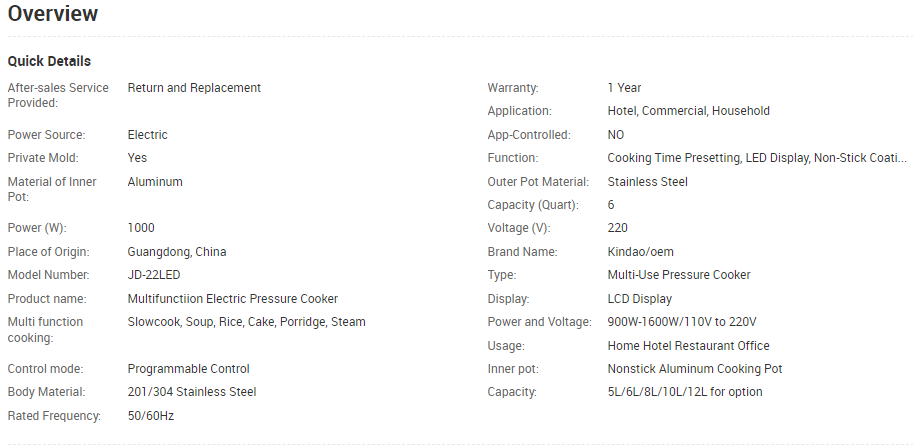The width and height of the screenshot is (913, 447).
Task: Click the '900W-1600W/110V to 220V' value
Action: click(682, 322)
